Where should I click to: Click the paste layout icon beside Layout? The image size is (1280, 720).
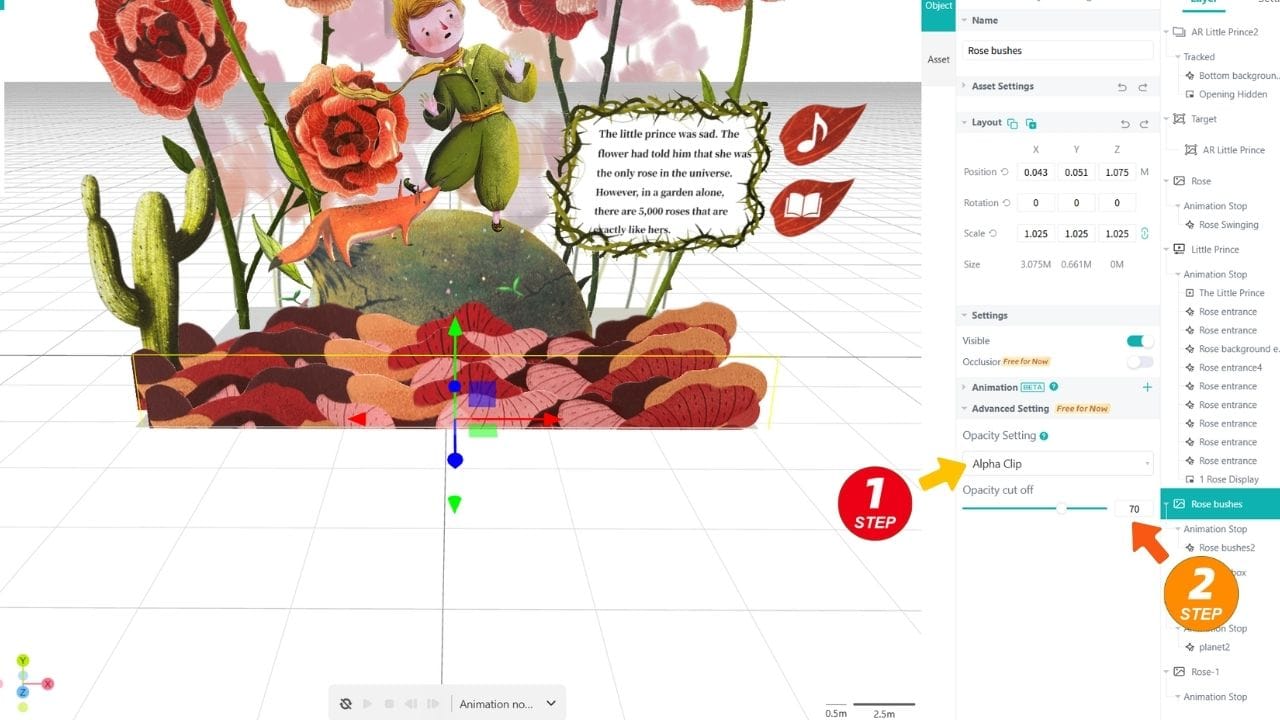(1031, 123)
